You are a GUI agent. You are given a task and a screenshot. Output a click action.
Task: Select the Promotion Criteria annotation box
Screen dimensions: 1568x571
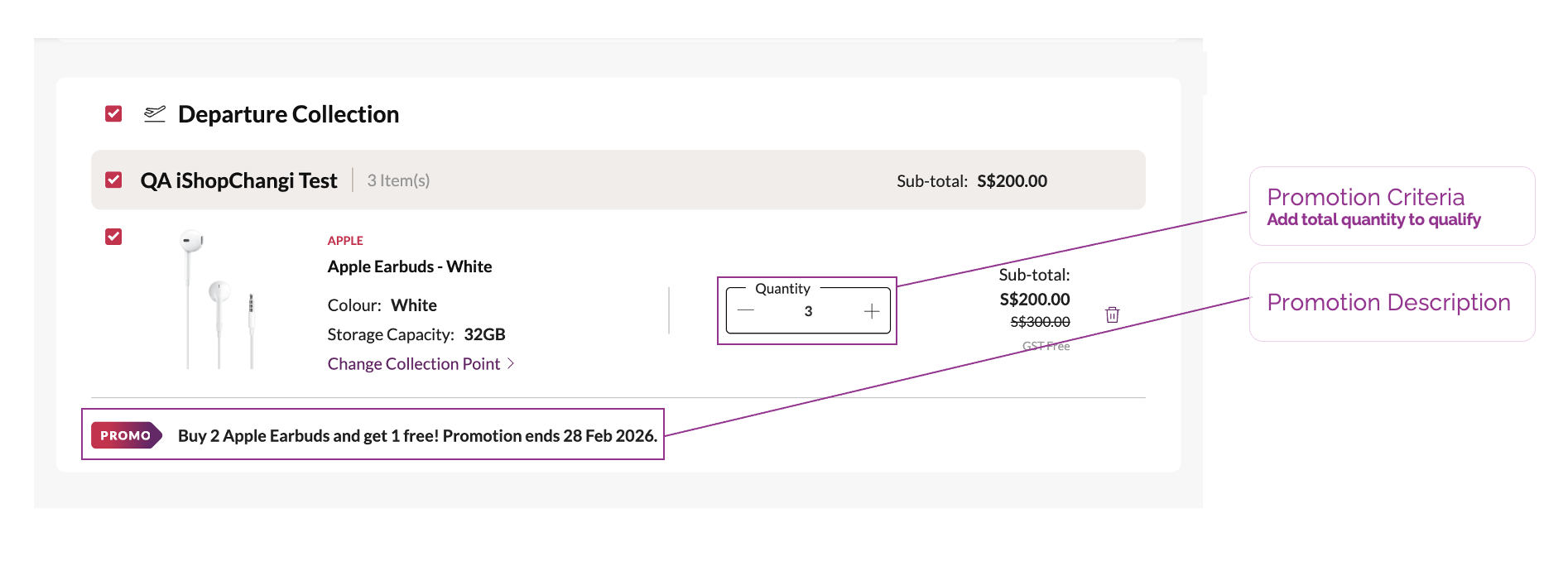tap(1392, 206)
